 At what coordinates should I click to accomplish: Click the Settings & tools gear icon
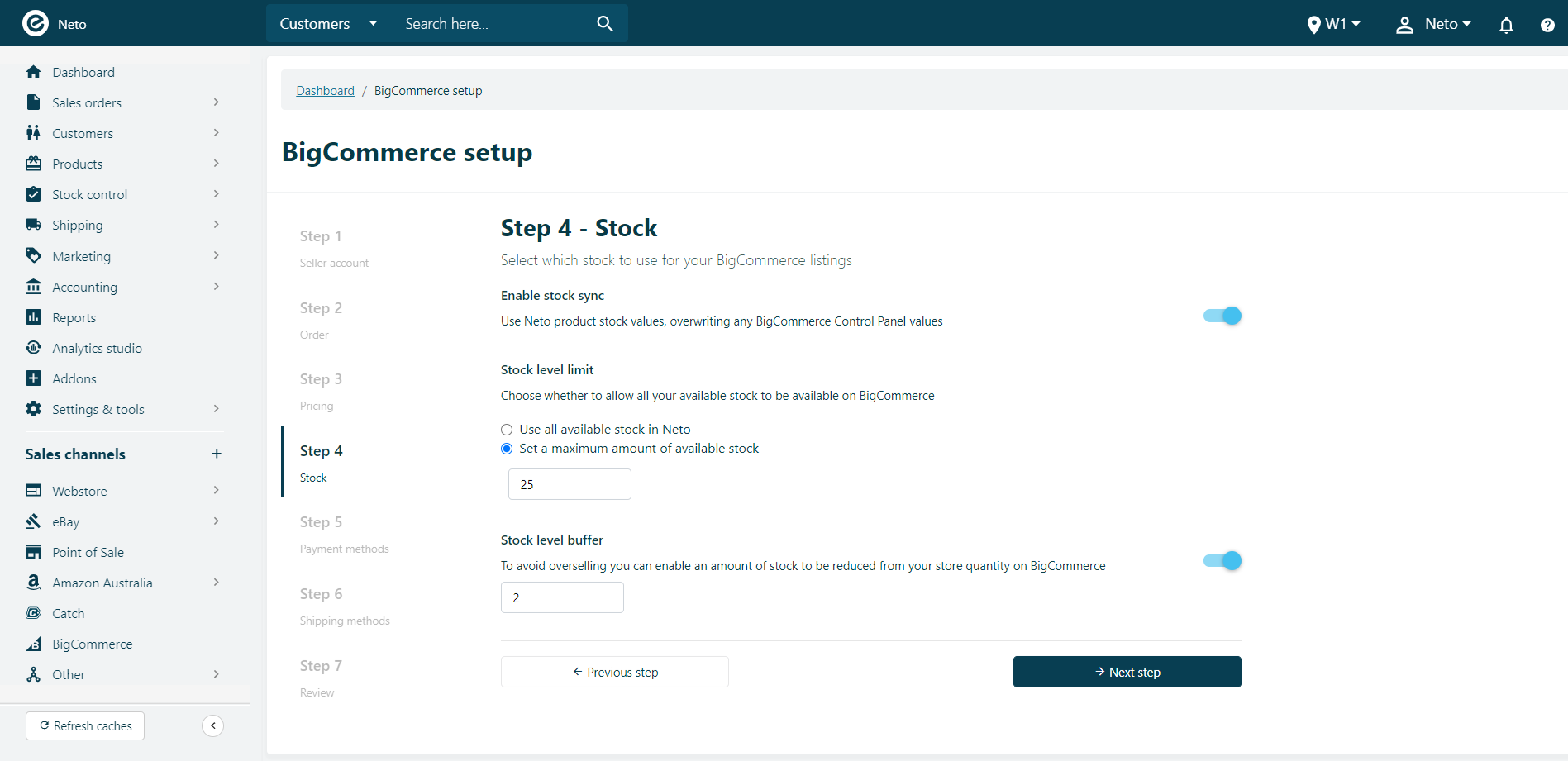pyautogui.click(x=33, y=409)
